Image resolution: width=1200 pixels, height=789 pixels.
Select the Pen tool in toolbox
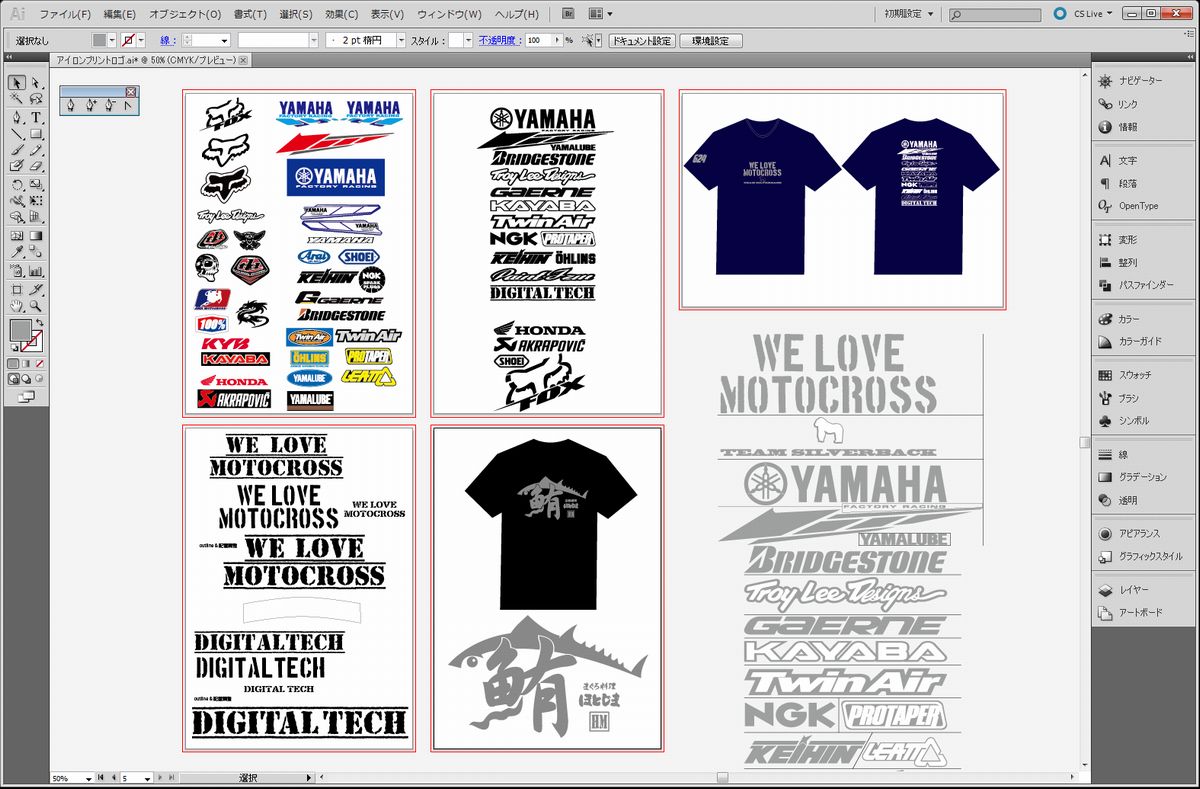click(x=17, y=118)
